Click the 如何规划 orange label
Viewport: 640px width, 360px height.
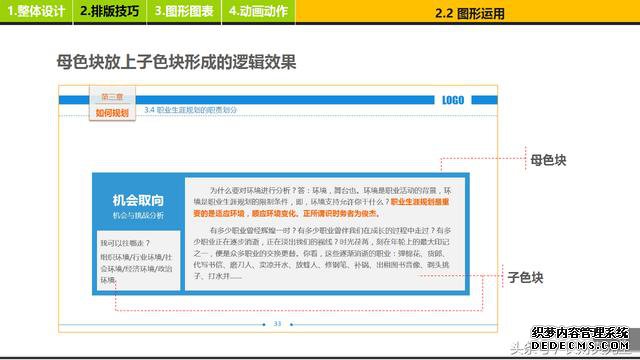(x=112, y=113)
